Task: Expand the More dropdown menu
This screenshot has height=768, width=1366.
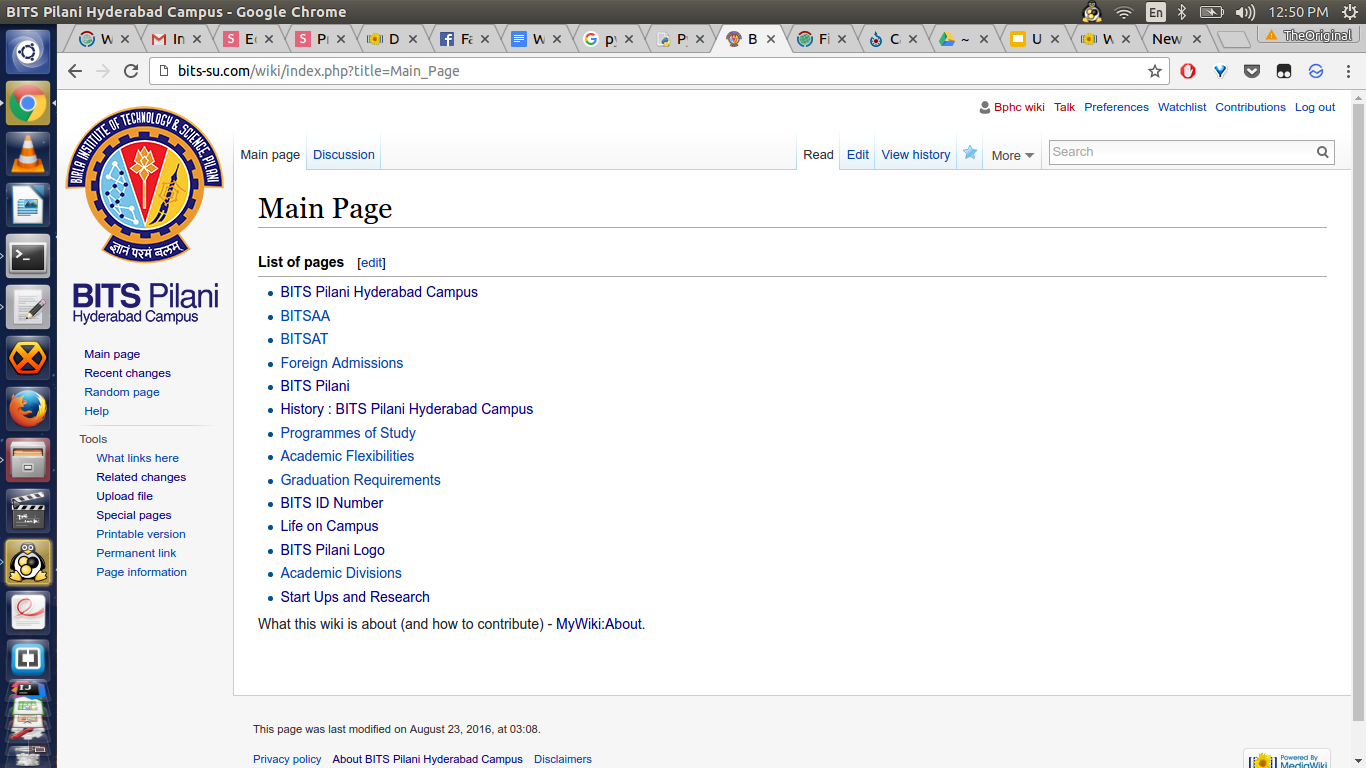Action: (1013, 155)
